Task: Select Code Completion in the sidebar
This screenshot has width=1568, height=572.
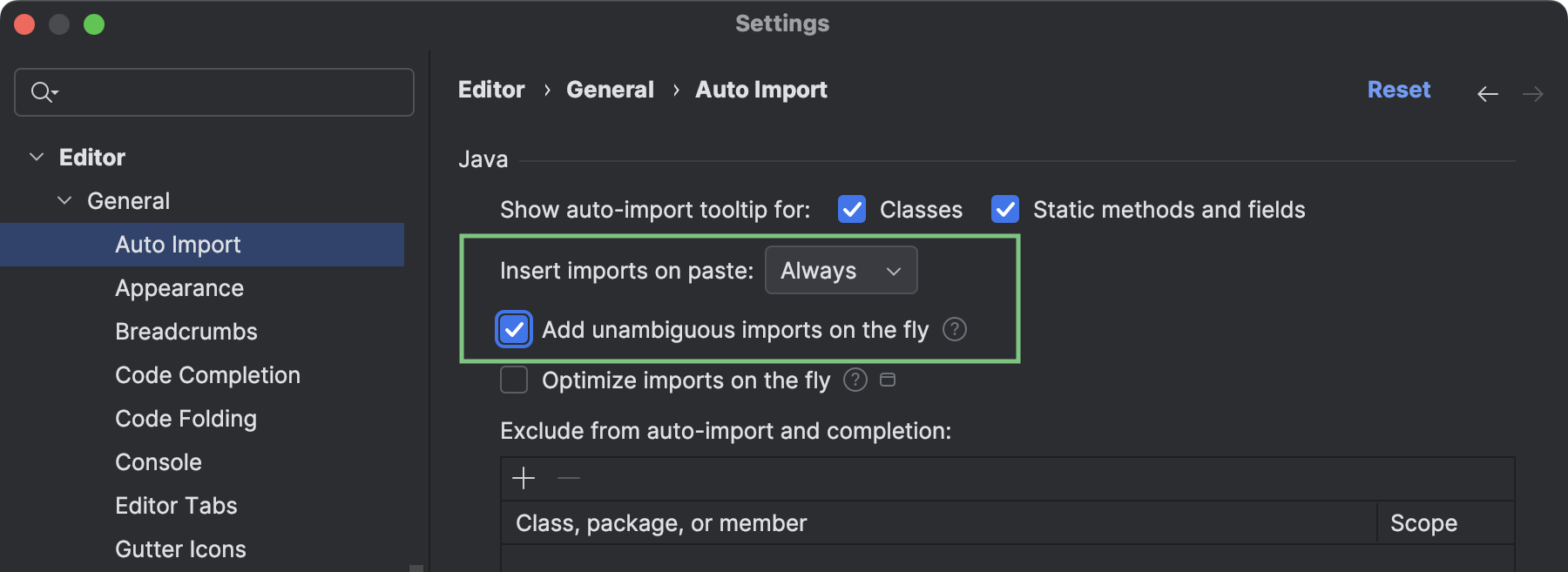Action: tap(207, 375)
